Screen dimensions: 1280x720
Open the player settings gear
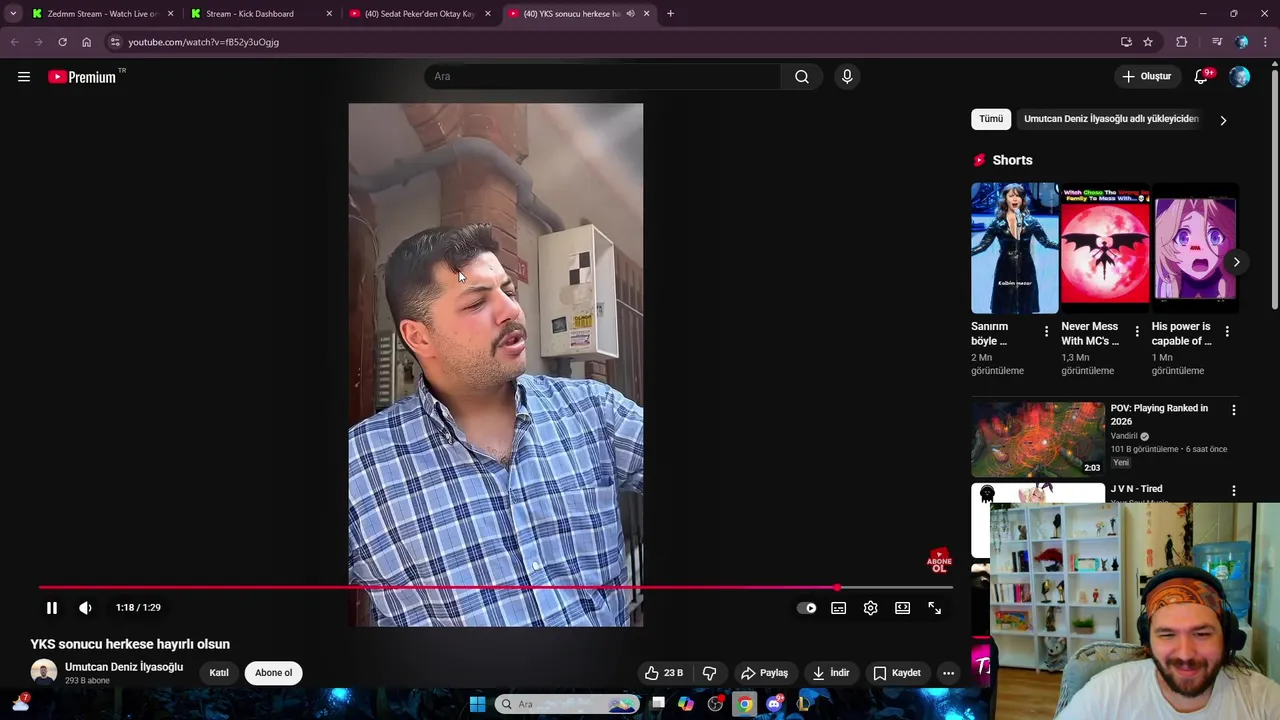[871, 608]
